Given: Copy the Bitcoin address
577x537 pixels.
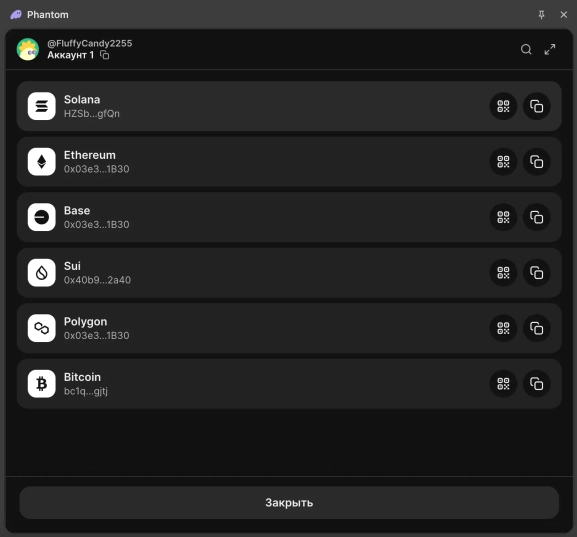Looking at the screenshot, I should 537,384.
